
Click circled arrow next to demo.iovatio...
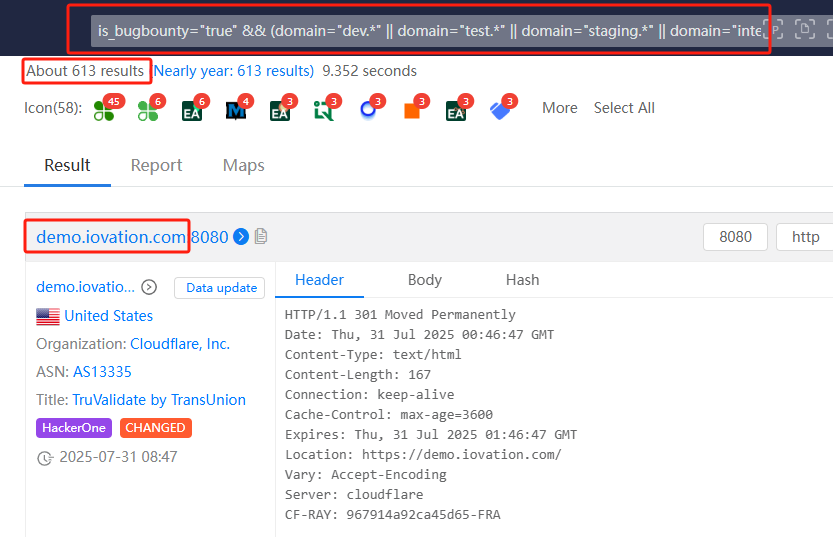(149, 287)
